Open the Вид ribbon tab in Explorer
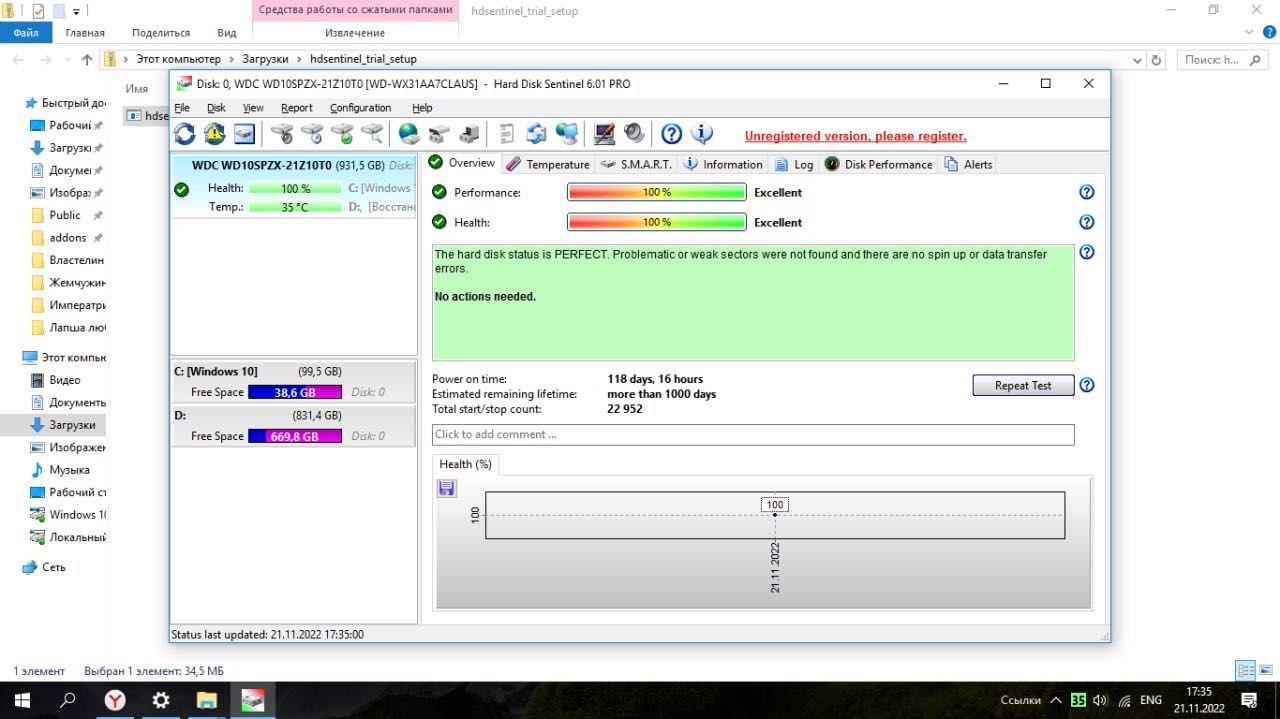The height and width of the screenshot is (719, 1280). (227, 33)
